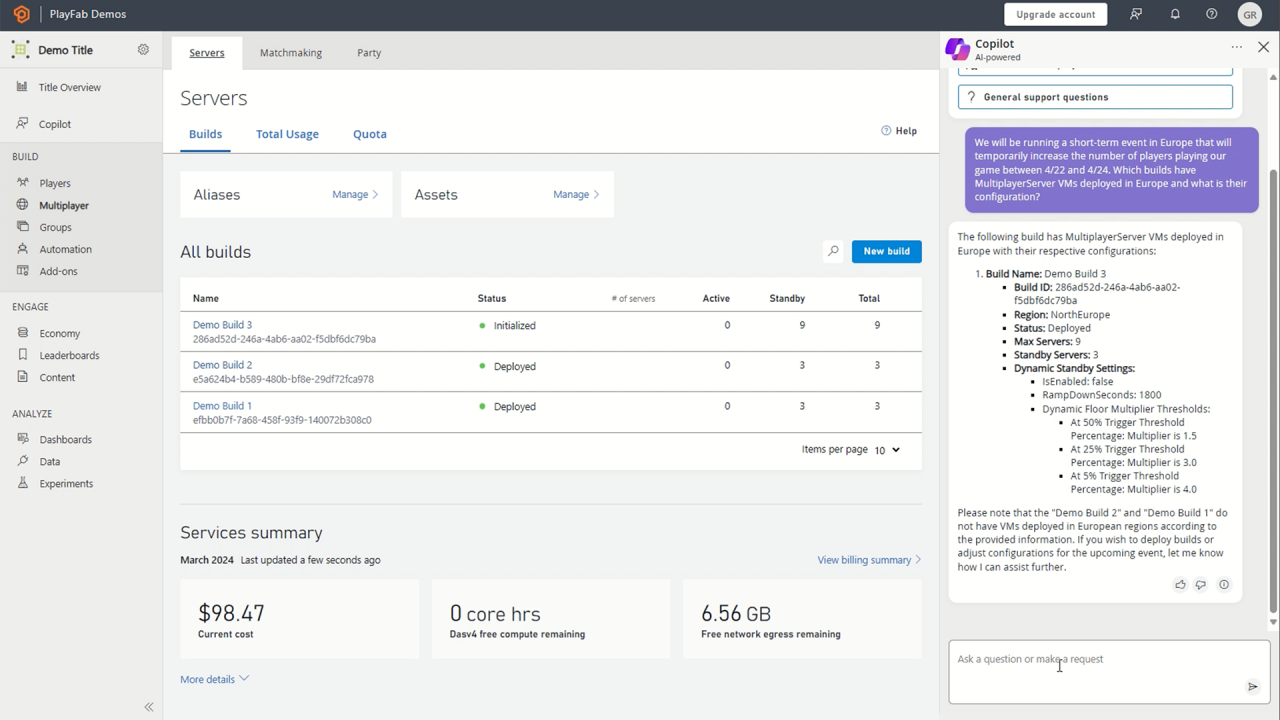Focus the Ask a question input field
Screen dimensions: 1280x720
1109,672
